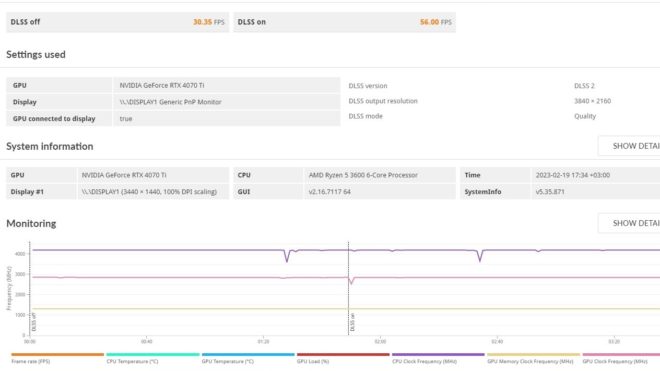The width and height of the screenshot is (660, 371).
Task: Click the Quality DLSS mode value
Action: [x=585, y=116]
